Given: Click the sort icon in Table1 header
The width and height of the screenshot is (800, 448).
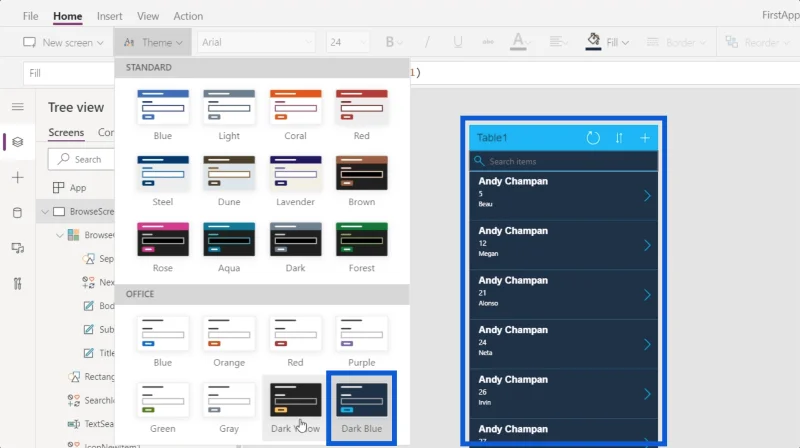Looking at the screenshot, I should pyautogui.click(x=619, y=138).
